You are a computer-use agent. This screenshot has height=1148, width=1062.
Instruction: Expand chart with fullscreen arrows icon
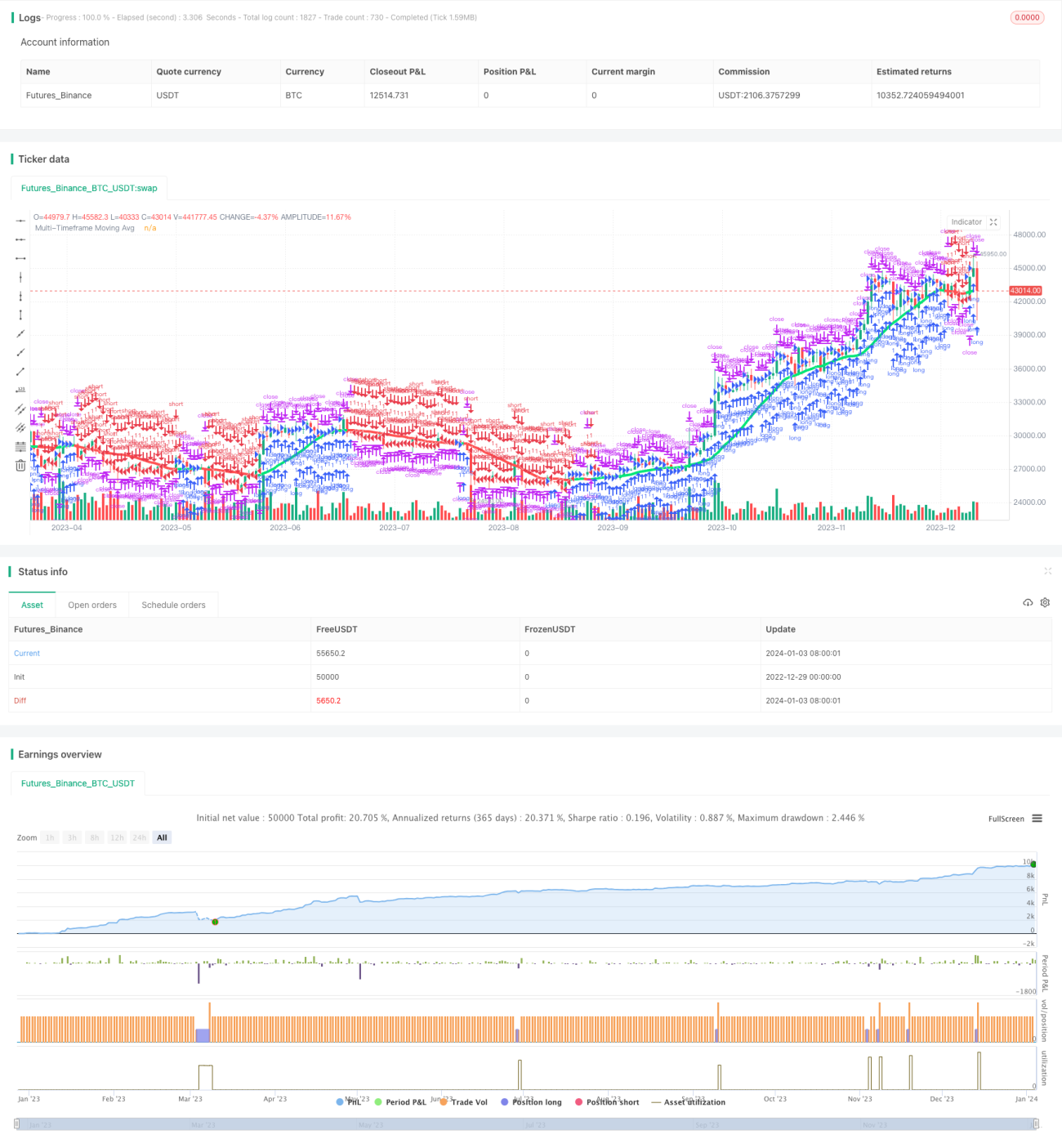point(993,222)
